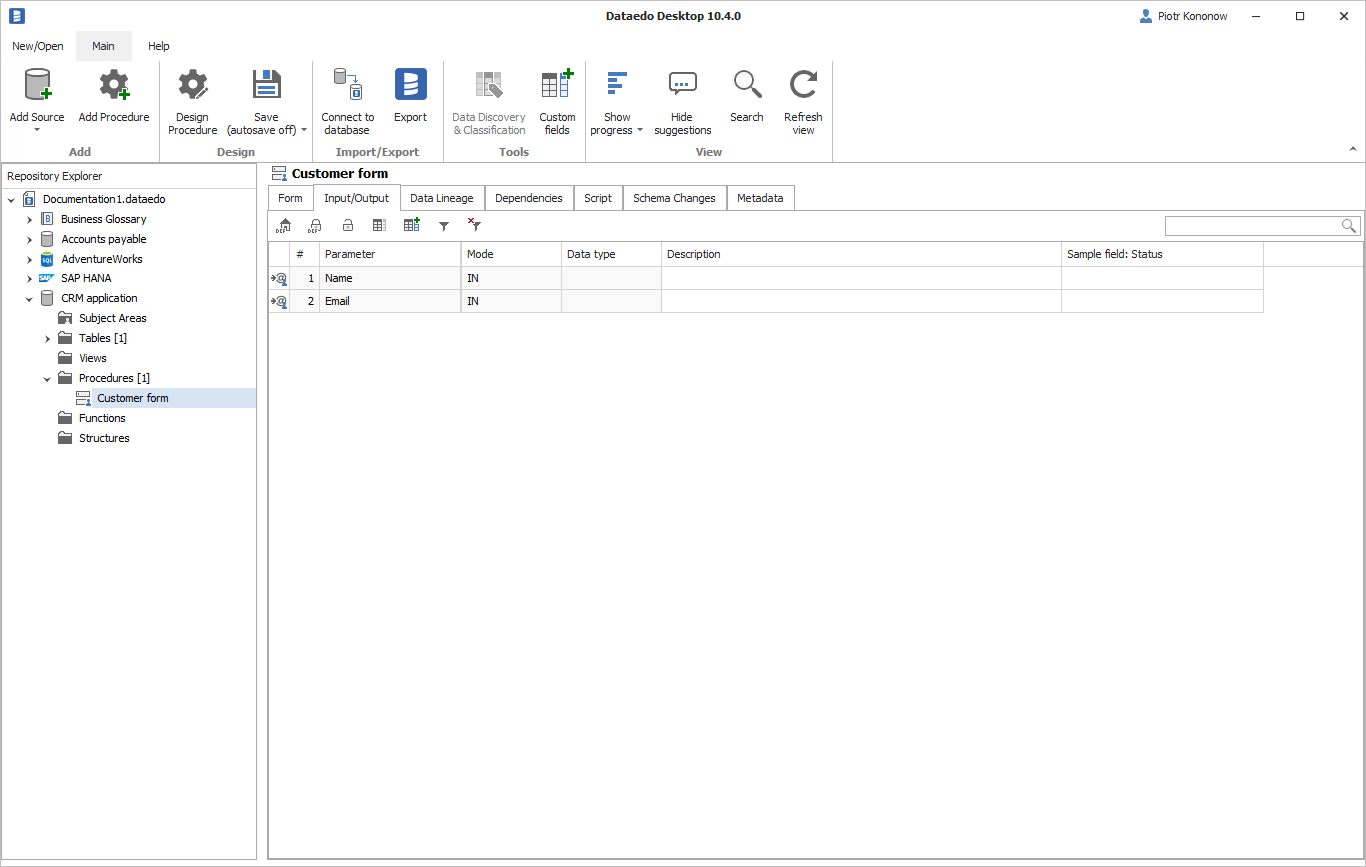Click the Refresh view icon
1366x867 pixels.
pyautogui.click(x=803, y=86)
